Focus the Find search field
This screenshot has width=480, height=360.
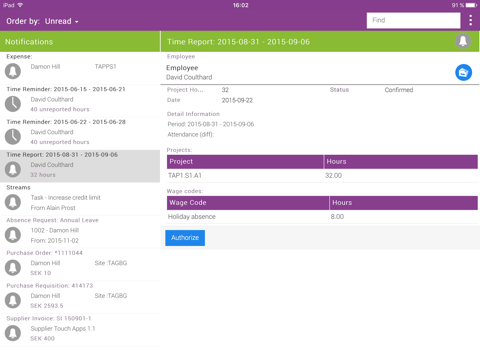click(413, 20)
